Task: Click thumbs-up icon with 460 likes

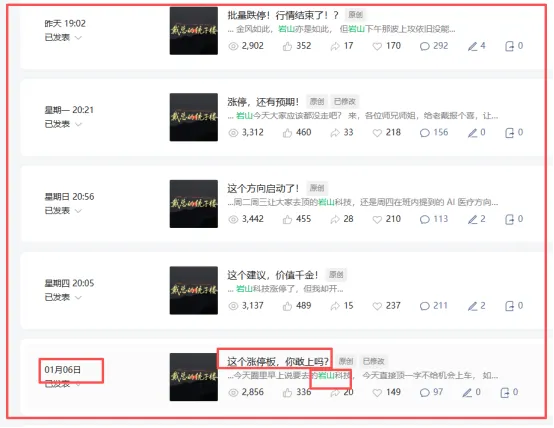Action: (287, 133)
